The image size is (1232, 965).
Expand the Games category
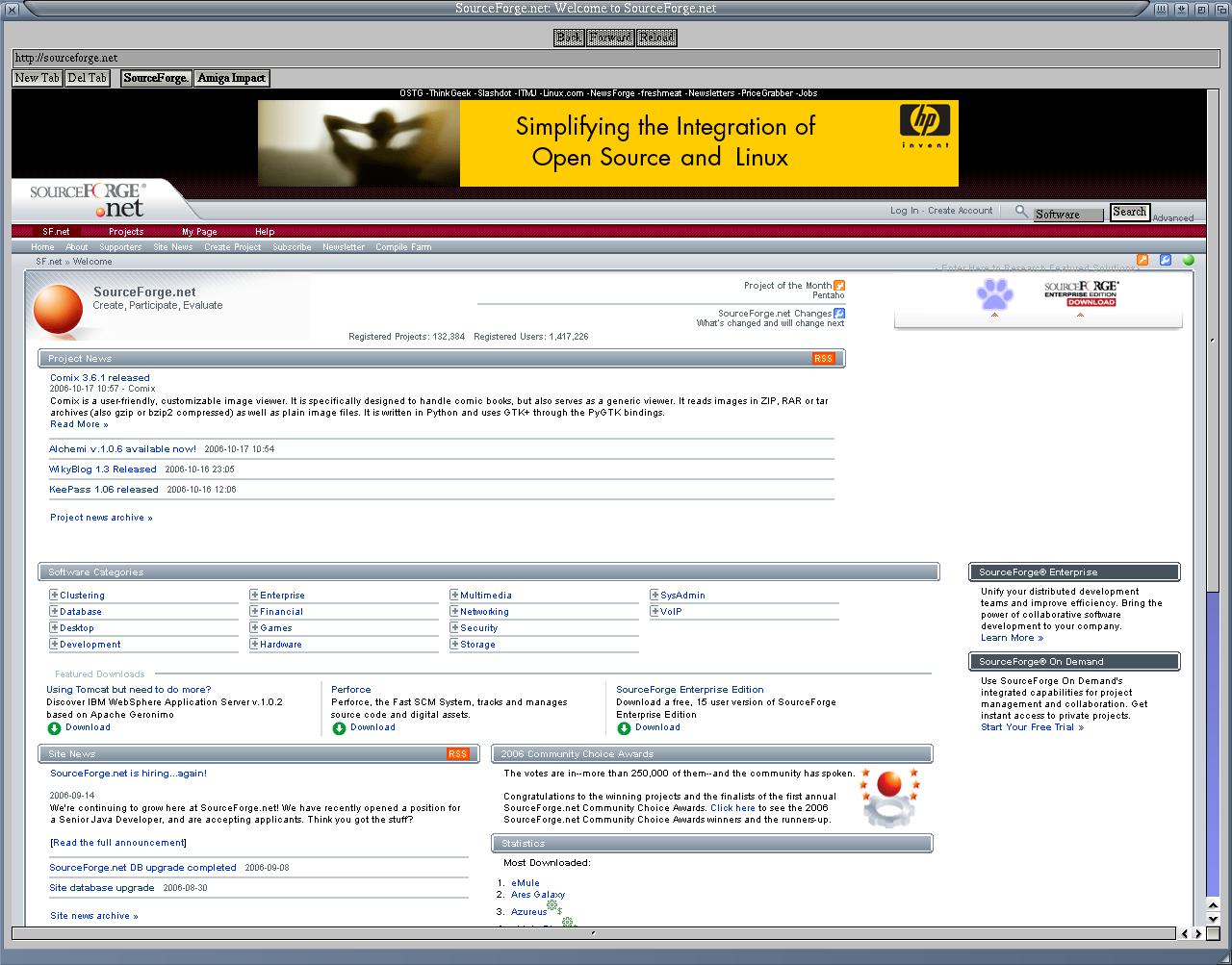point(254,628)
